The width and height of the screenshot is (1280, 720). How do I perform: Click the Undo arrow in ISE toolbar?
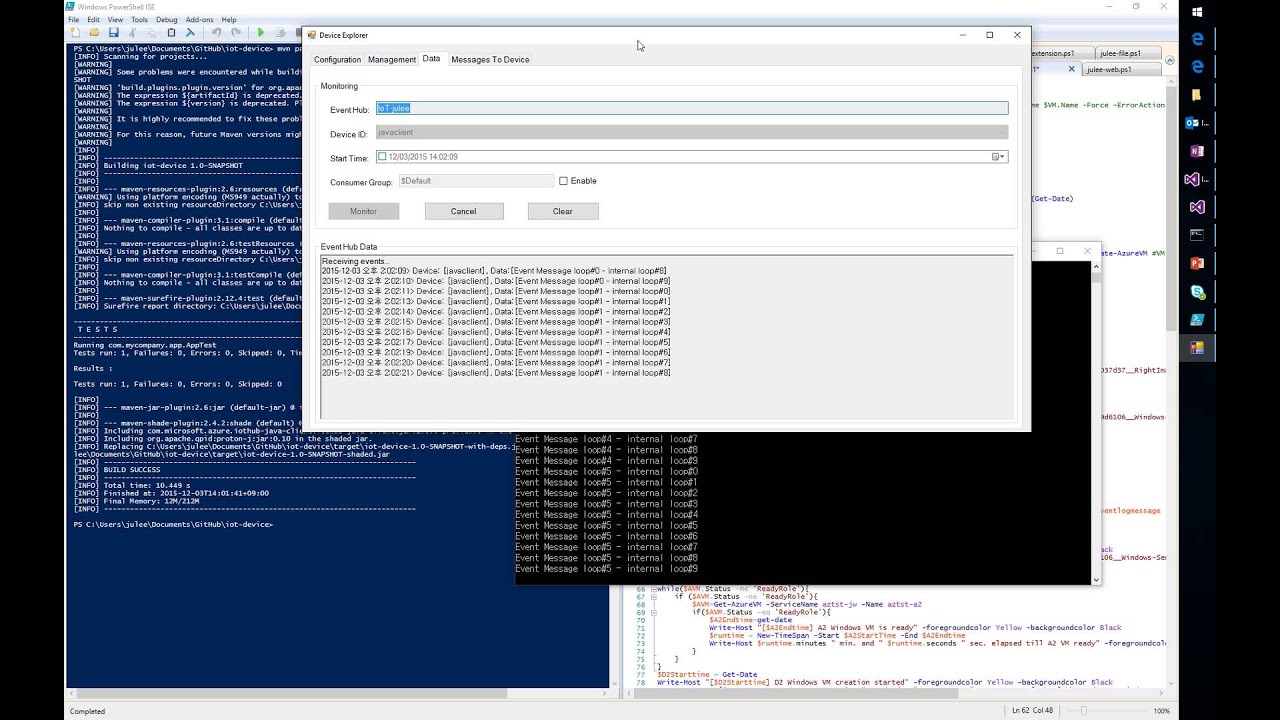215,33
